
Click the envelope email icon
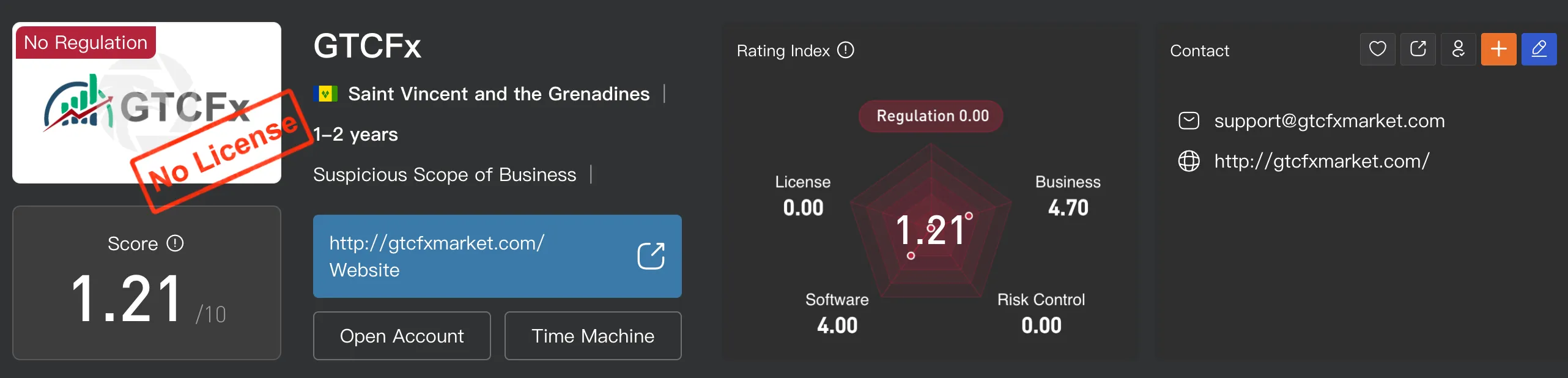[1188, 120]
